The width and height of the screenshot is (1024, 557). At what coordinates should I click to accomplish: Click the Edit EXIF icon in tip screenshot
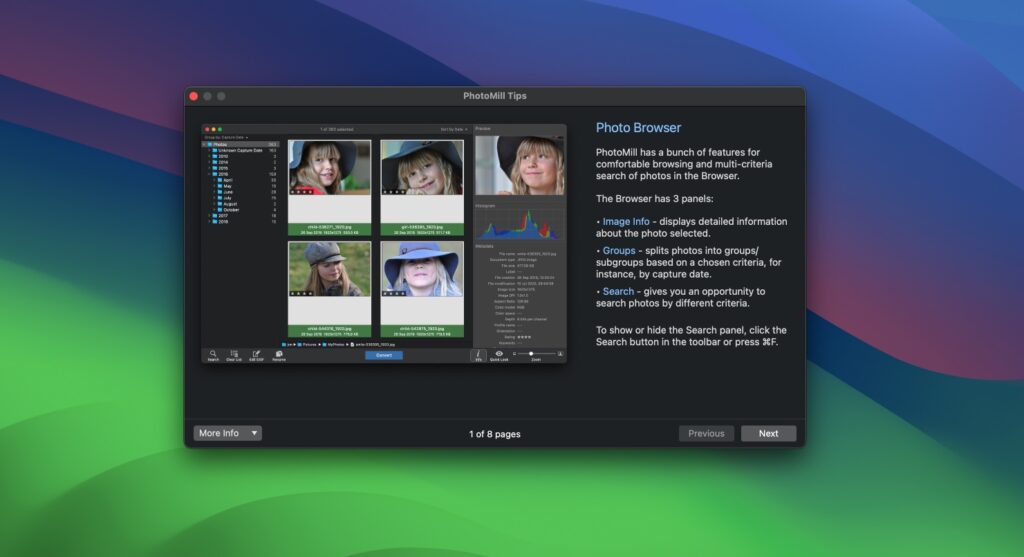[256, 355]
